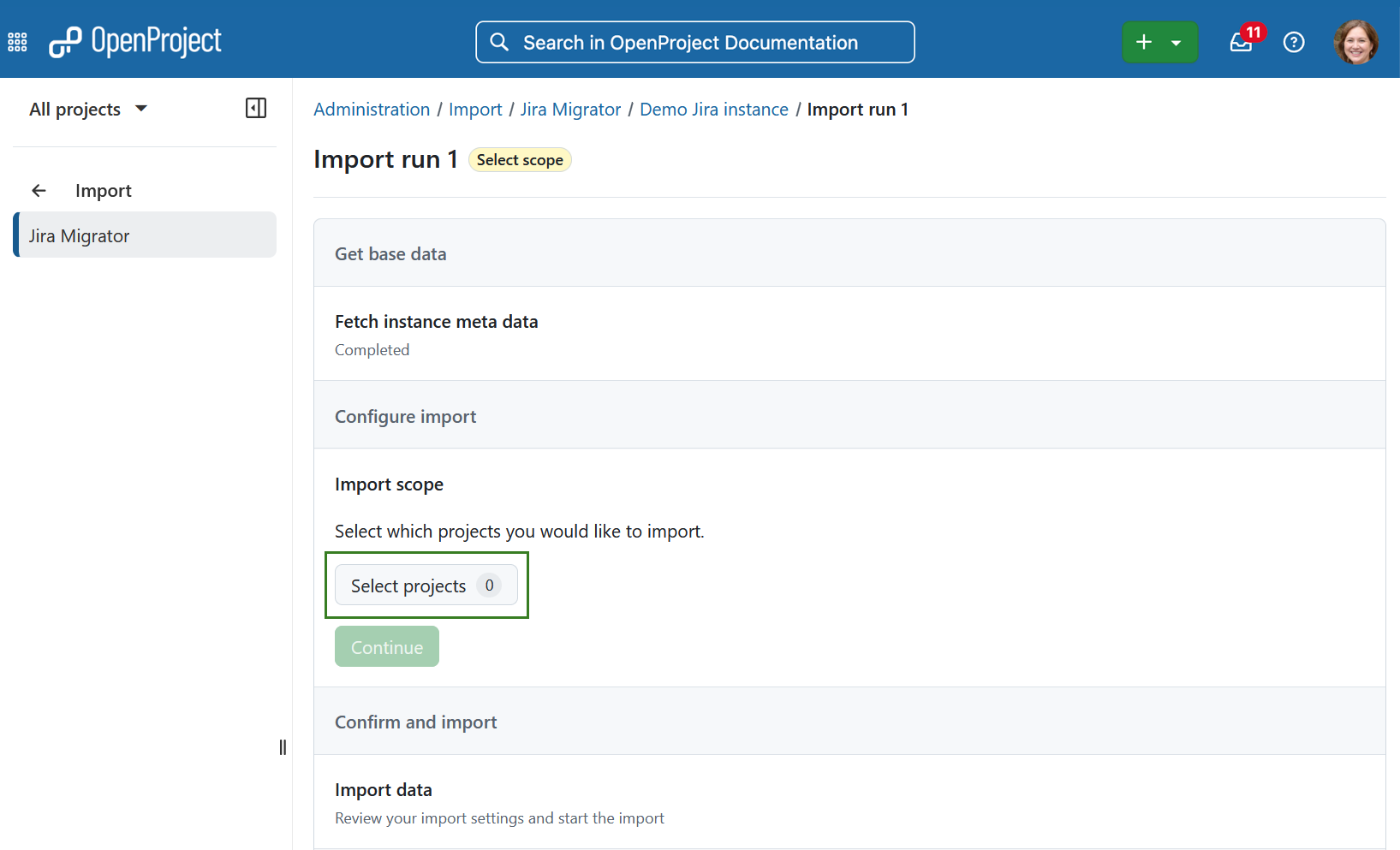Open the modules grid menu icon
The height and width of the screenshot is (850, 1400).
tap(17, 42)
